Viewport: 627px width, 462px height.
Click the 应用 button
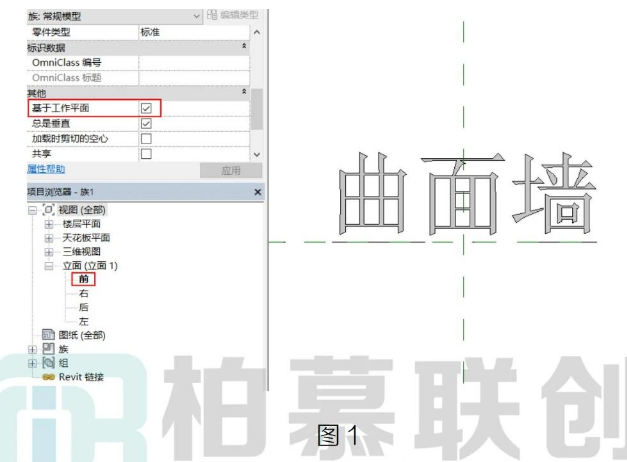tap(231, 171)
